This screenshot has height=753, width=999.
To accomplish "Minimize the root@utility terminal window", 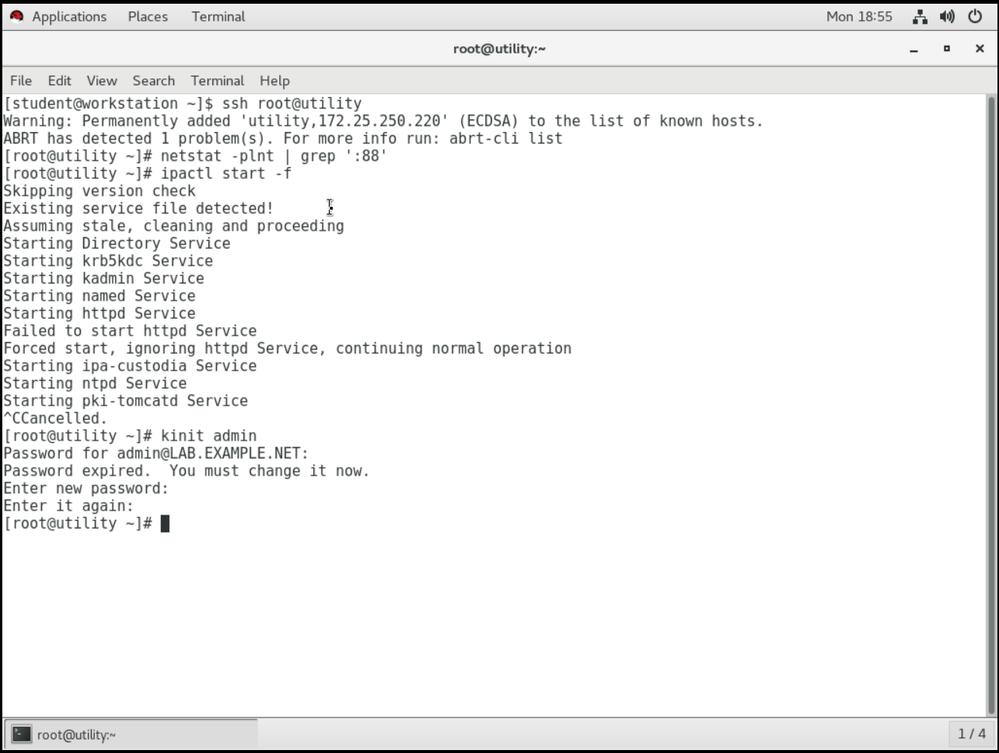I will 913,49.
